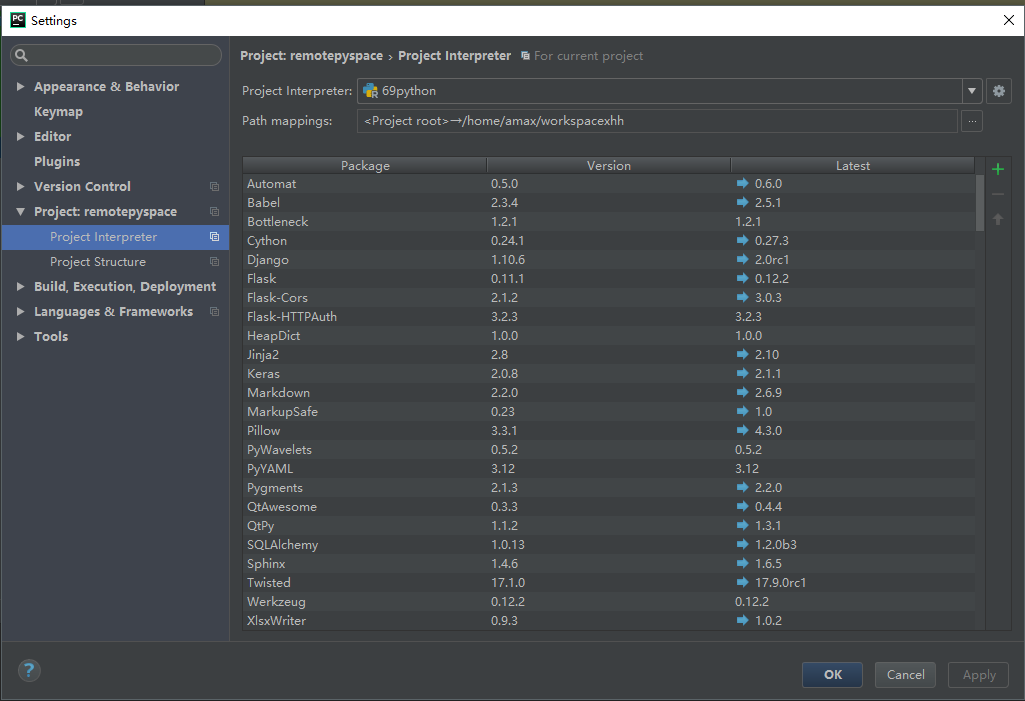Select the Babel package row
This screenshot has width=1025, height=701.
click(x=609, y=203)
